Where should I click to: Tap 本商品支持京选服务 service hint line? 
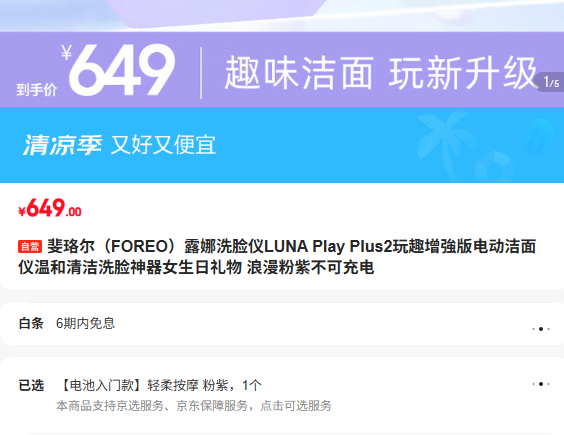[194, 406]
